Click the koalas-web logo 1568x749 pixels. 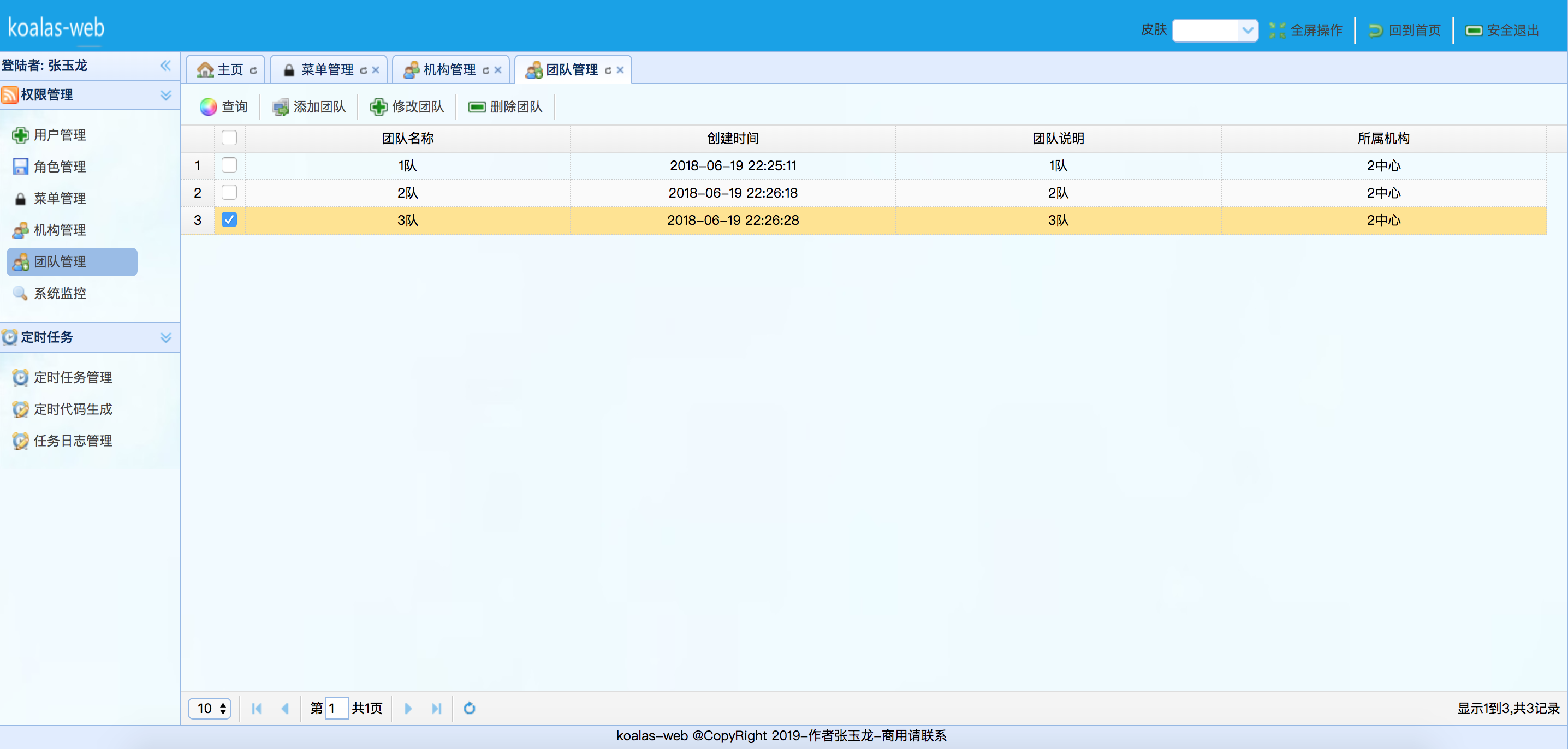(x=56, y=28)
